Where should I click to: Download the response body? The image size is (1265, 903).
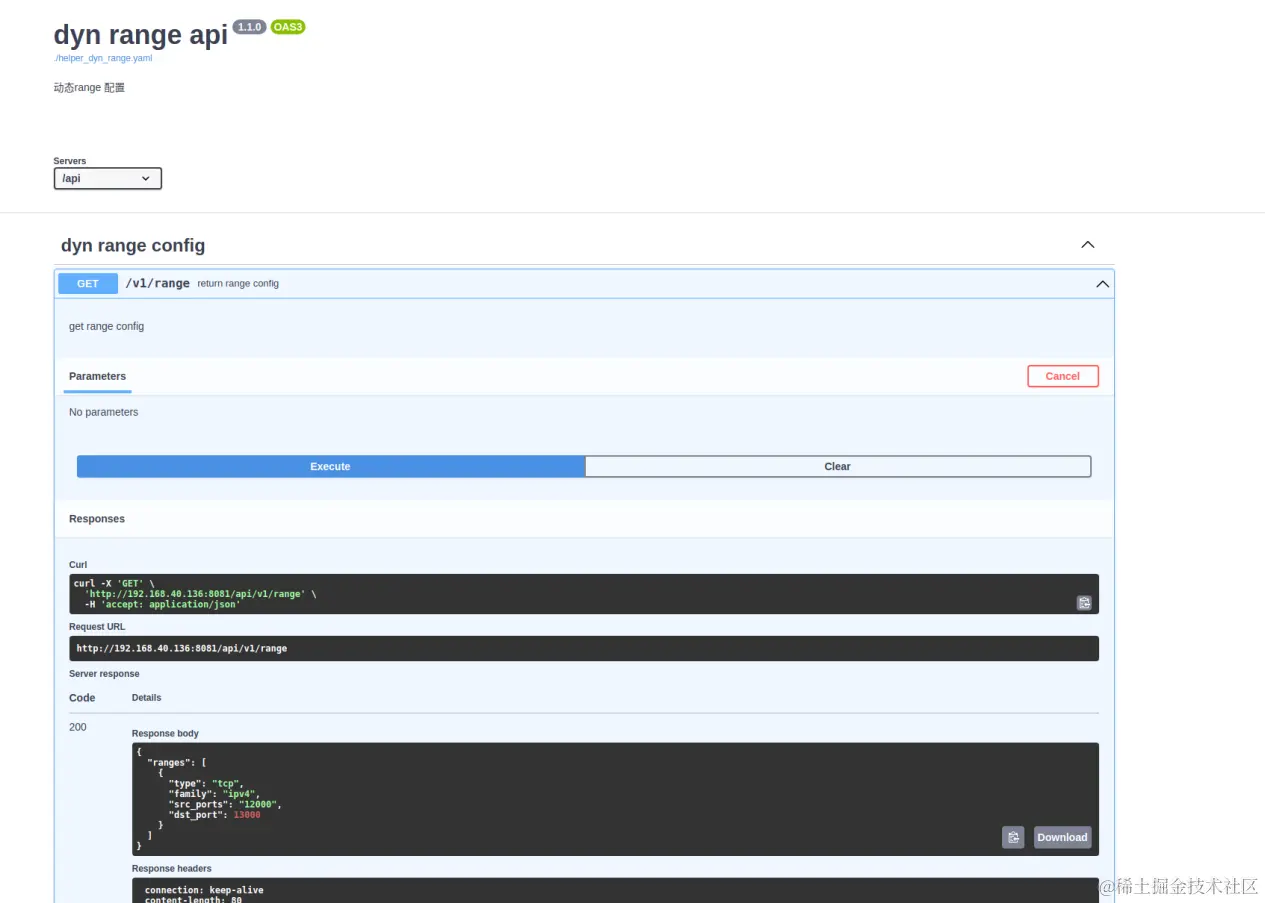[1062, 837]
